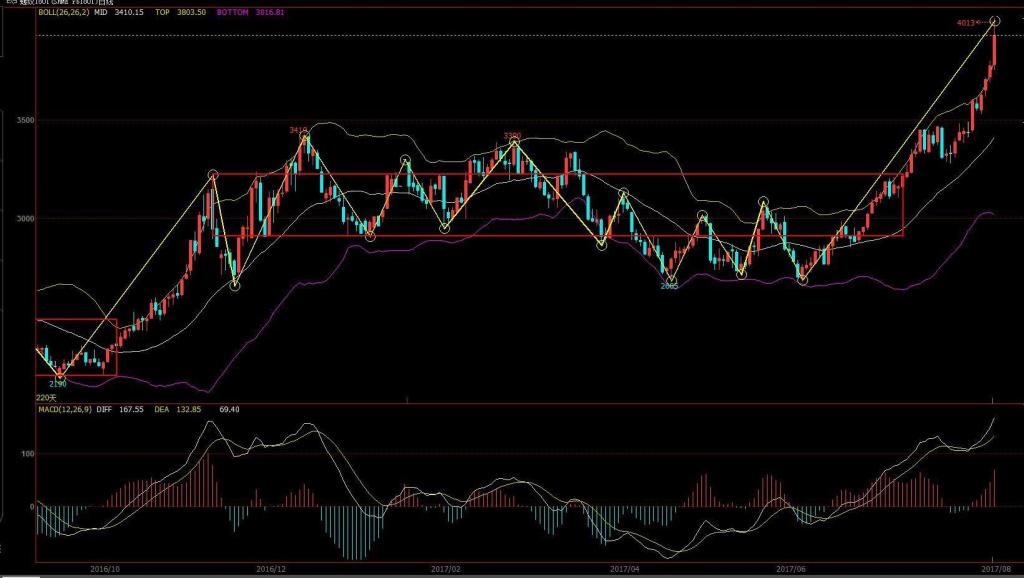Click the 100 level on MACD axis
The width and height of the screenshot is (1024, 578).
pyautogui.click(x=27, y=454)
